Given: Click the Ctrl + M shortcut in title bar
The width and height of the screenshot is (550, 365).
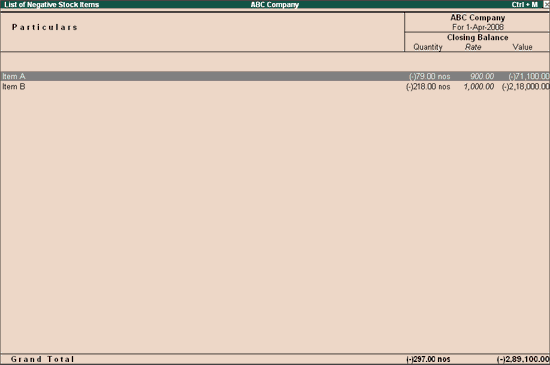Looking at the screenshot, I should (x=524, y=5).
